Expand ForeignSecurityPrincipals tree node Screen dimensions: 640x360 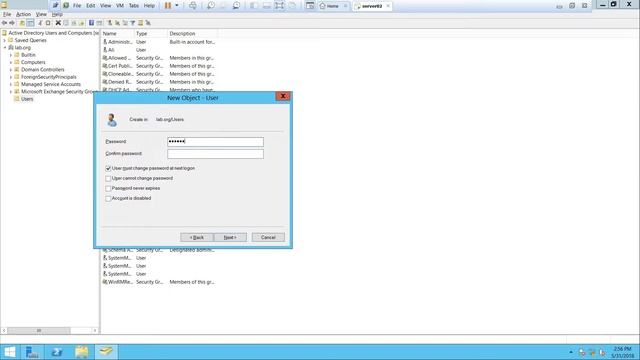[11, 77]
